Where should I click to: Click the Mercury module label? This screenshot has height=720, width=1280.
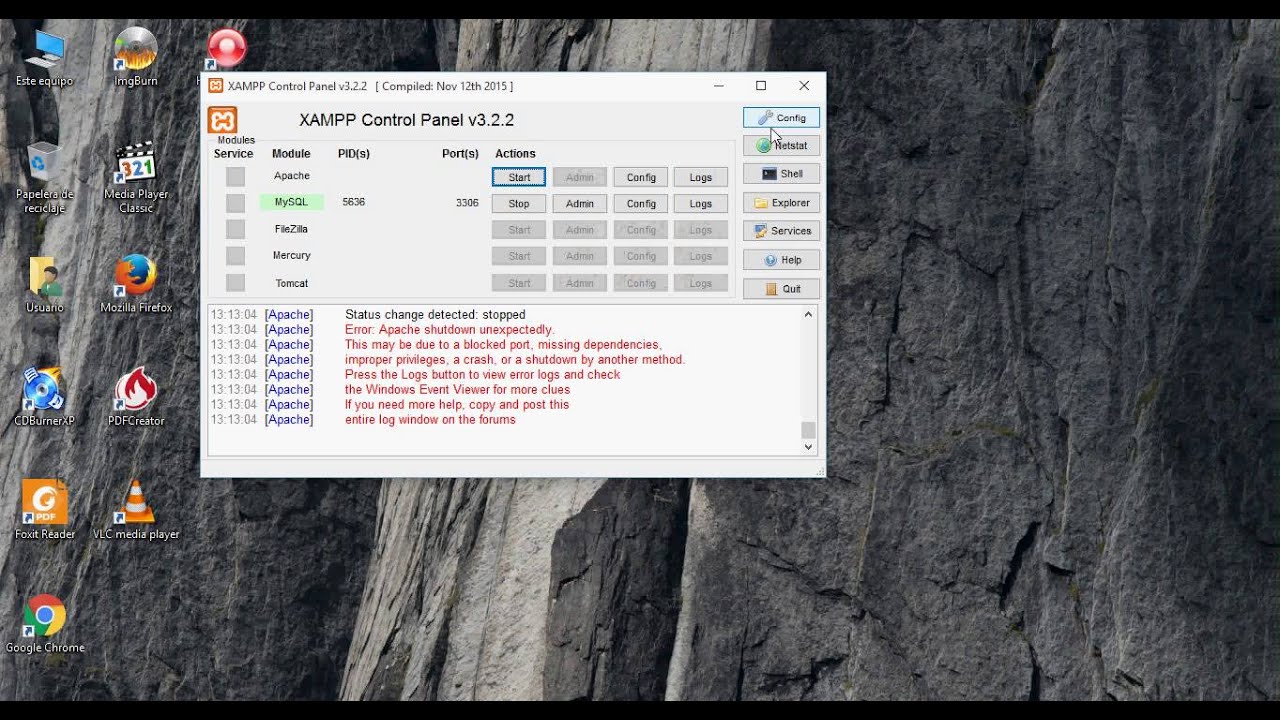(291, 256)
